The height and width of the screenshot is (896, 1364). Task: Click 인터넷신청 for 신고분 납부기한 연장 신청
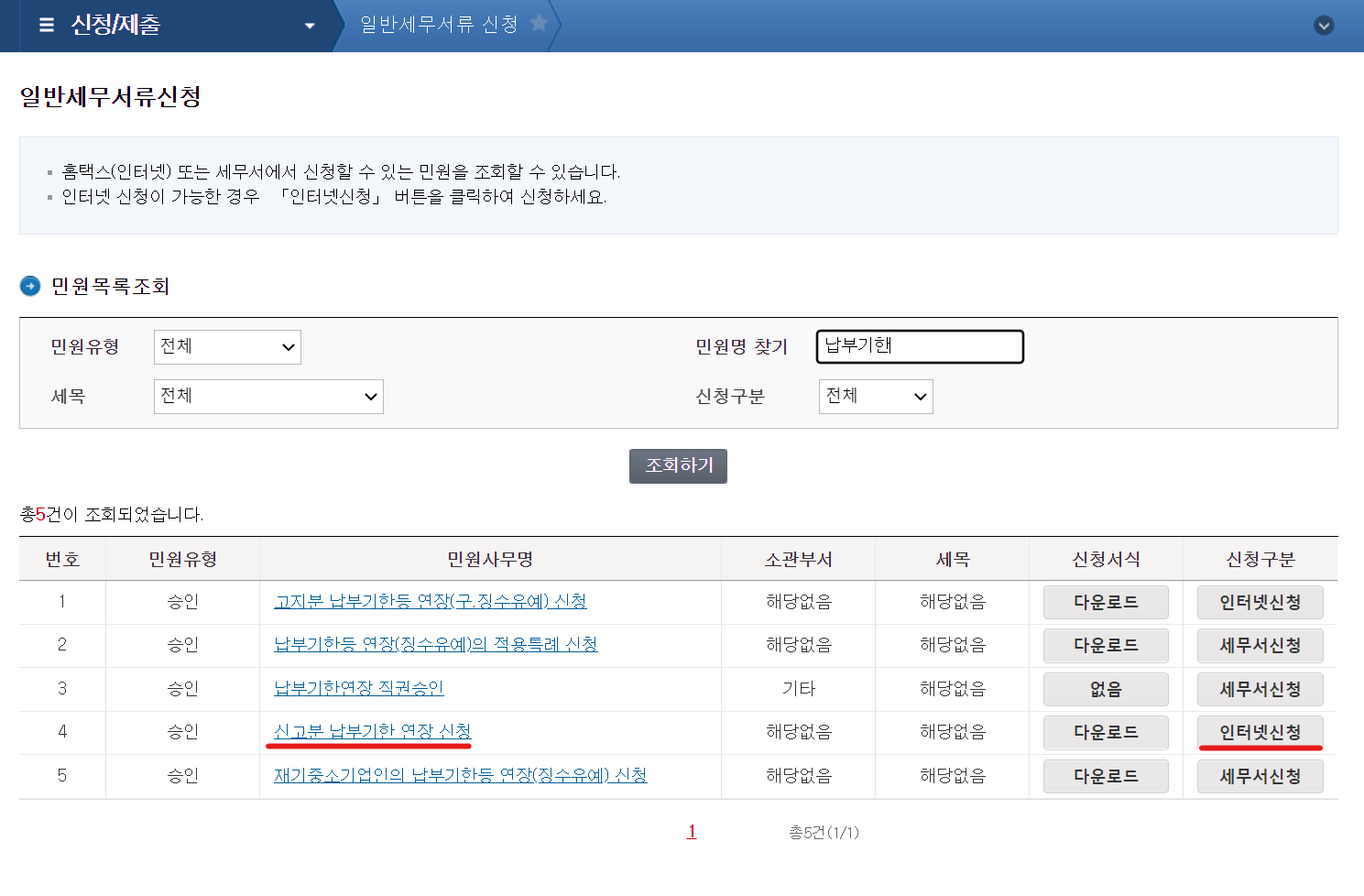(x=1260, y=732)
